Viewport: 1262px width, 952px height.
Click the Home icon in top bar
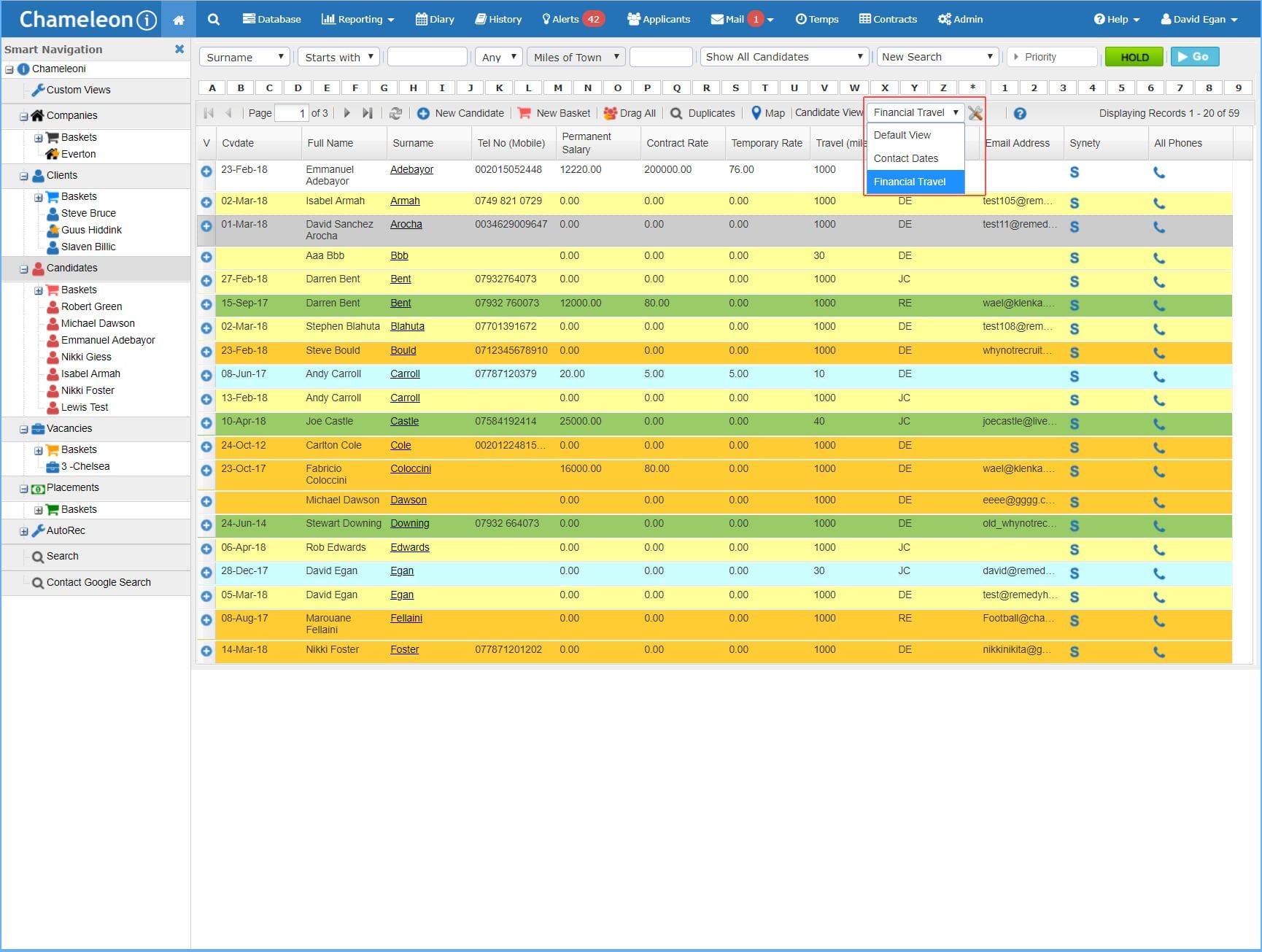click(178, 20)
